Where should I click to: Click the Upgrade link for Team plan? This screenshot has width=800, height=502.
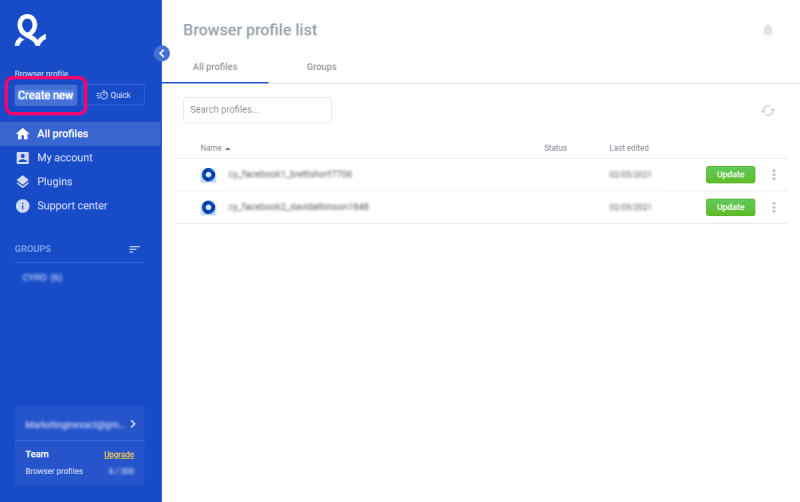(x=119, y=455)
